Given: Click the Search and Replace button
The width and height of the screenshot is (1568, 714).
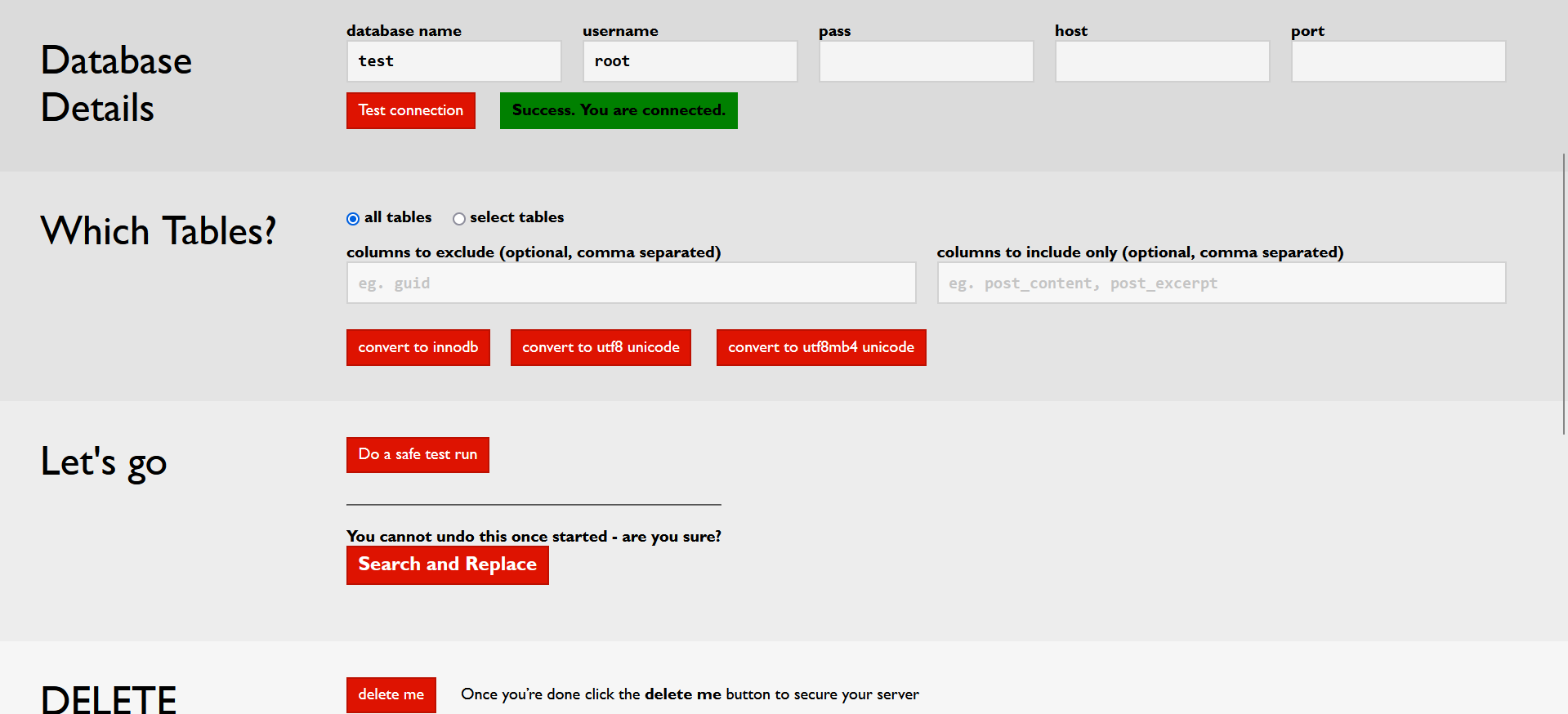Looking at the screenshot, I should pos(448,565).
